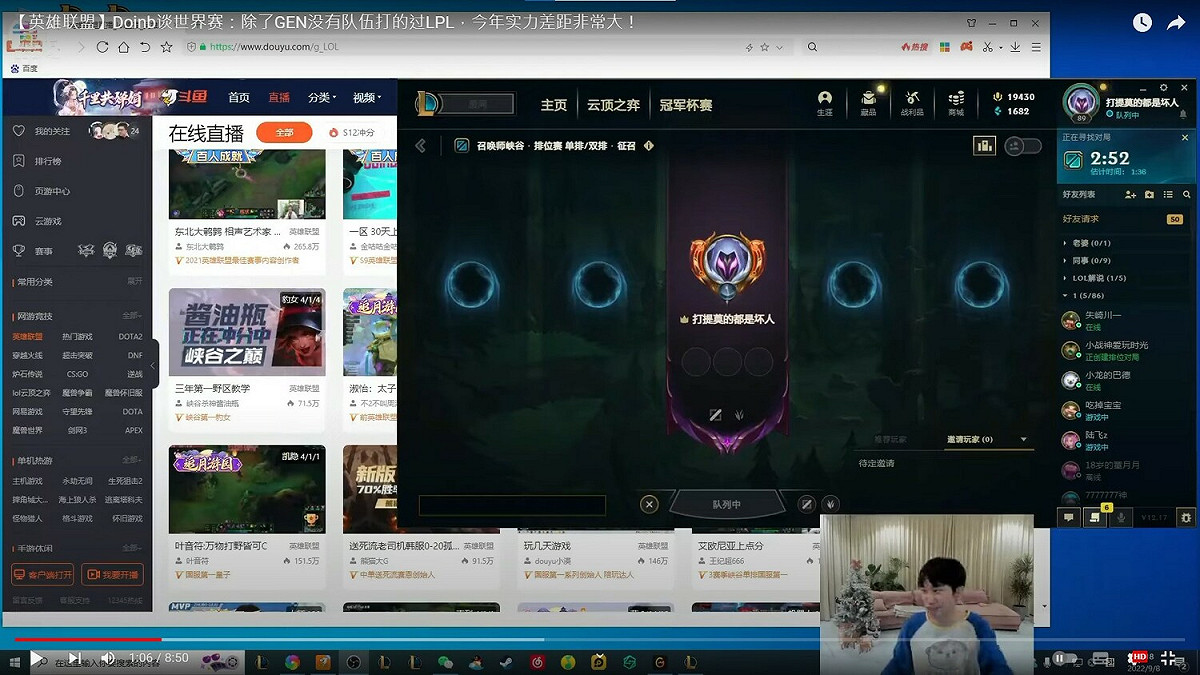Open the 东北大鹌鹑 stream thumbnail
Image resolution: width=1200 pixels, height=675 pixels.
pyautogui.click(x=247, y=184)
